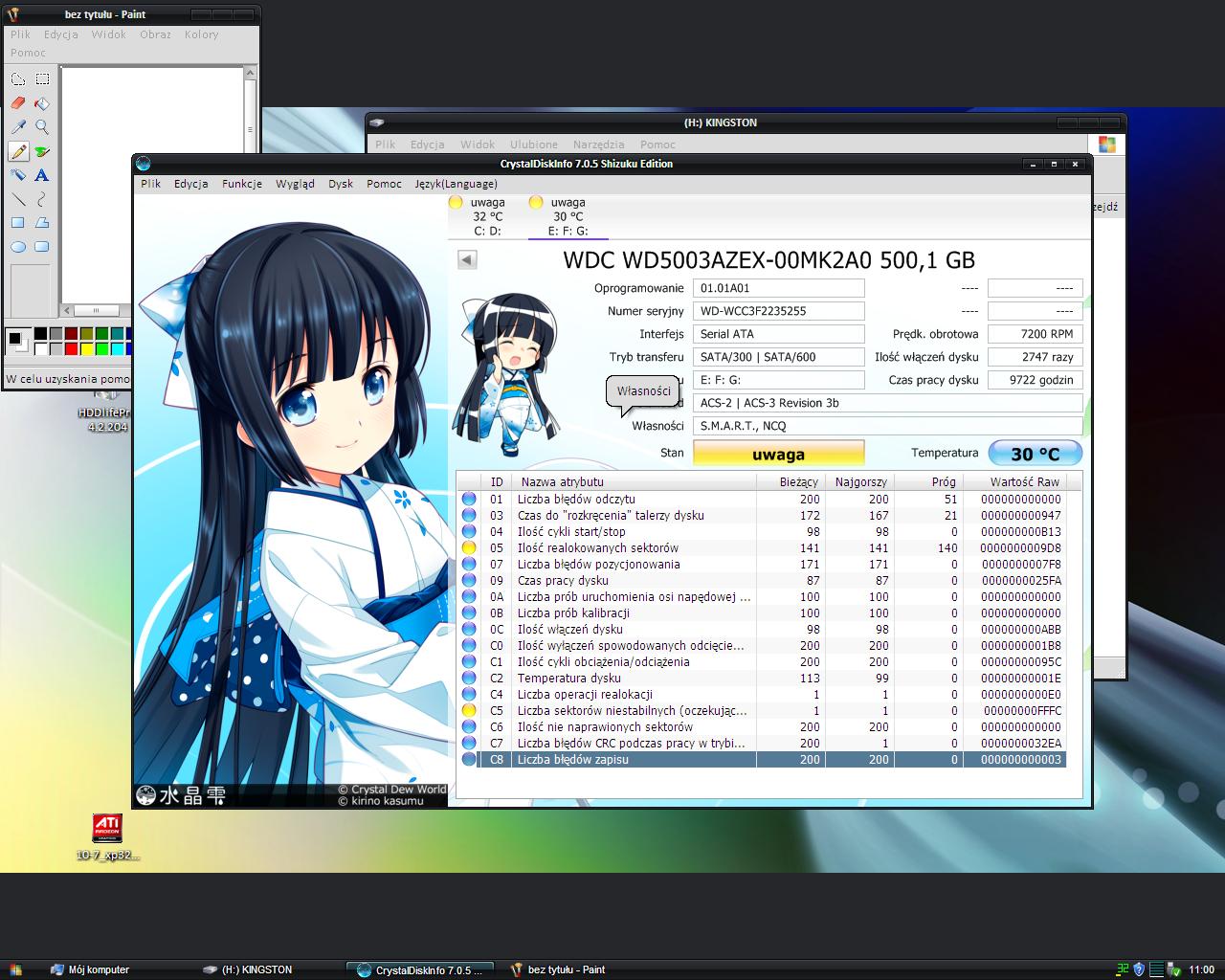Pick the black color swatch in Paint palette
Image resolution: width=1225 pixels, height=980 pixels.
pyautogui.click(x=40, y=334)
